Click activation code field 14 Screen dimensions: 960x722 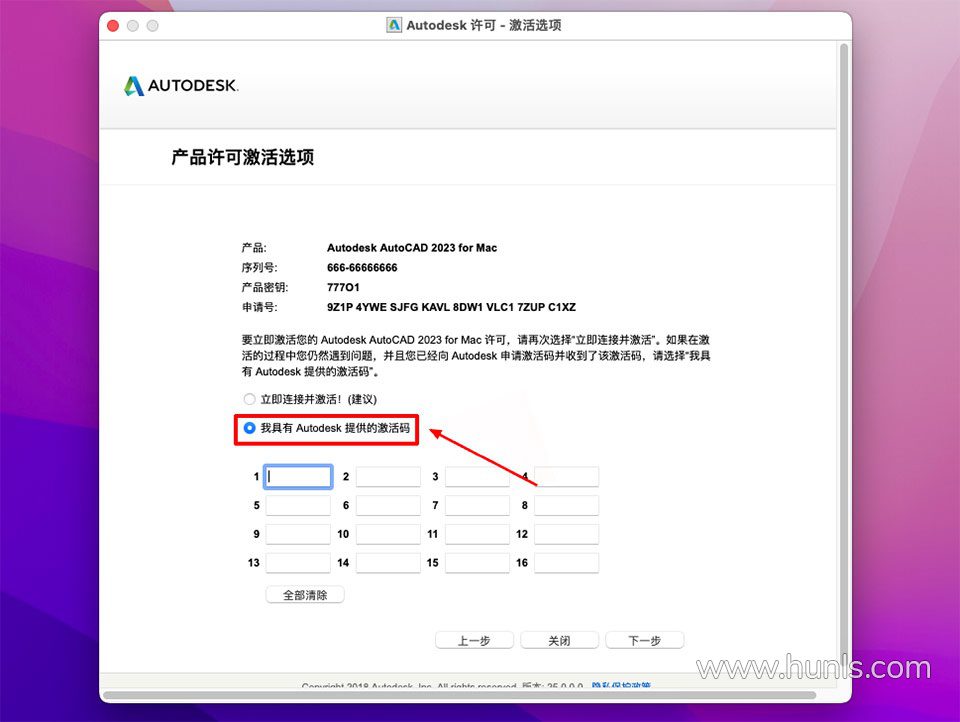click(388, 563)
